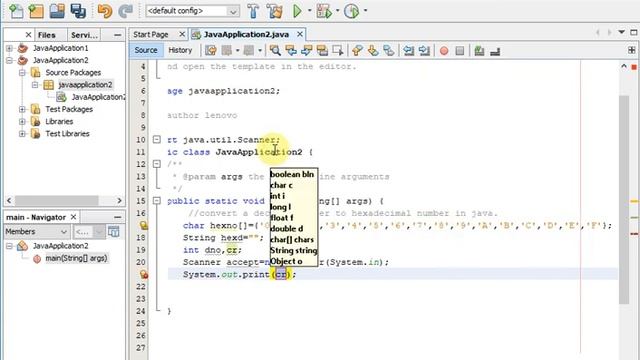The image size is (640, 360).
Task: Close the JavaApplication2.java tab
Action: coord(300,34)
